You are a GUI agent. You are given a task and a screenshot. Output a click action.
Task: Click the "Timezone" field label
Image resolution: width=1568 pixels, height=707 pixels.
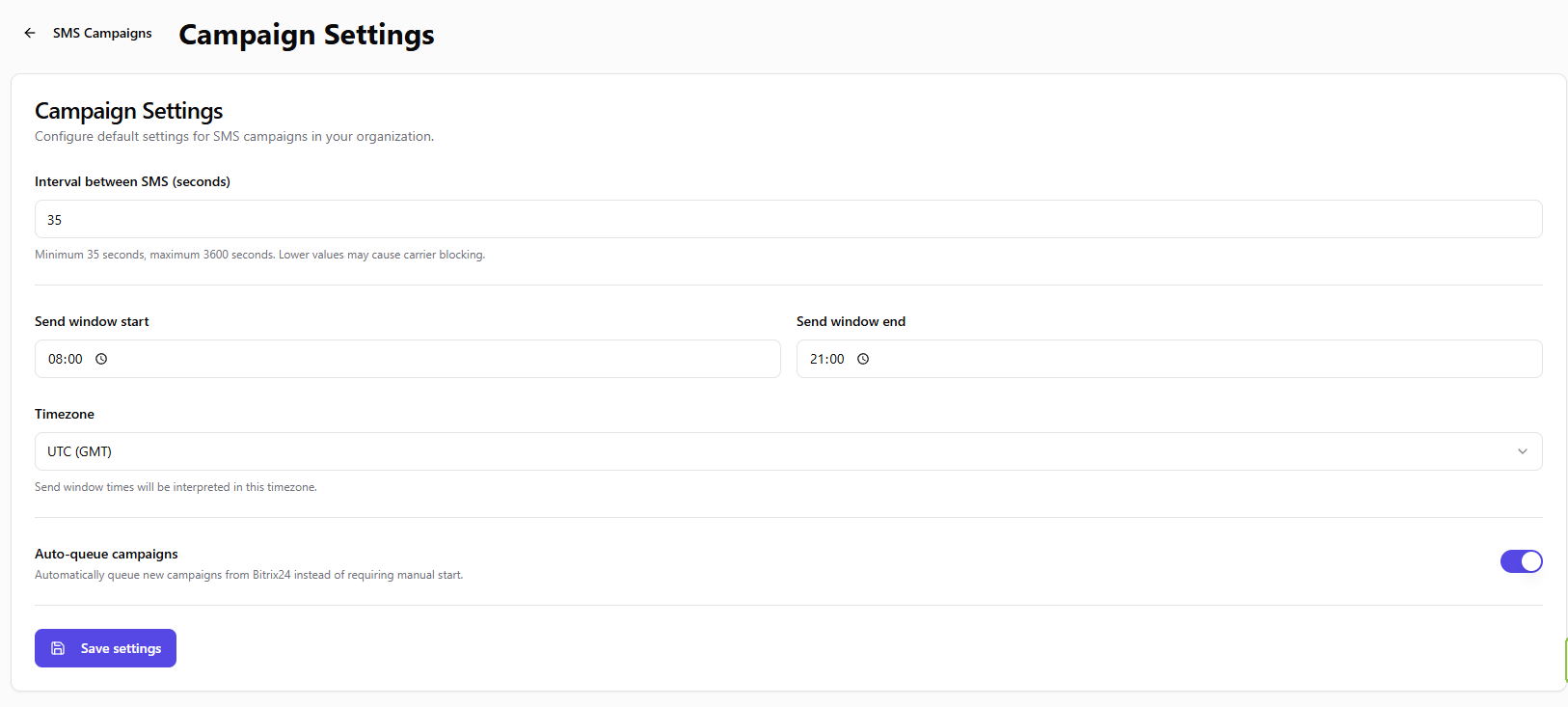coord(65,414)
